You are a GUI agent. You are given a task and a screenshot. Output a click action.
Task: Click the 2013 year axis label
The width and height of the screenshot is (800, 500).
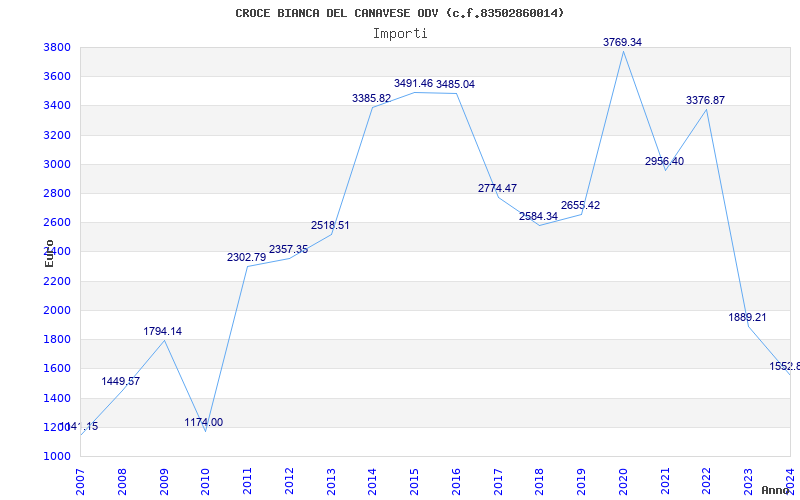pyautogui.click(x=331, y=482)
